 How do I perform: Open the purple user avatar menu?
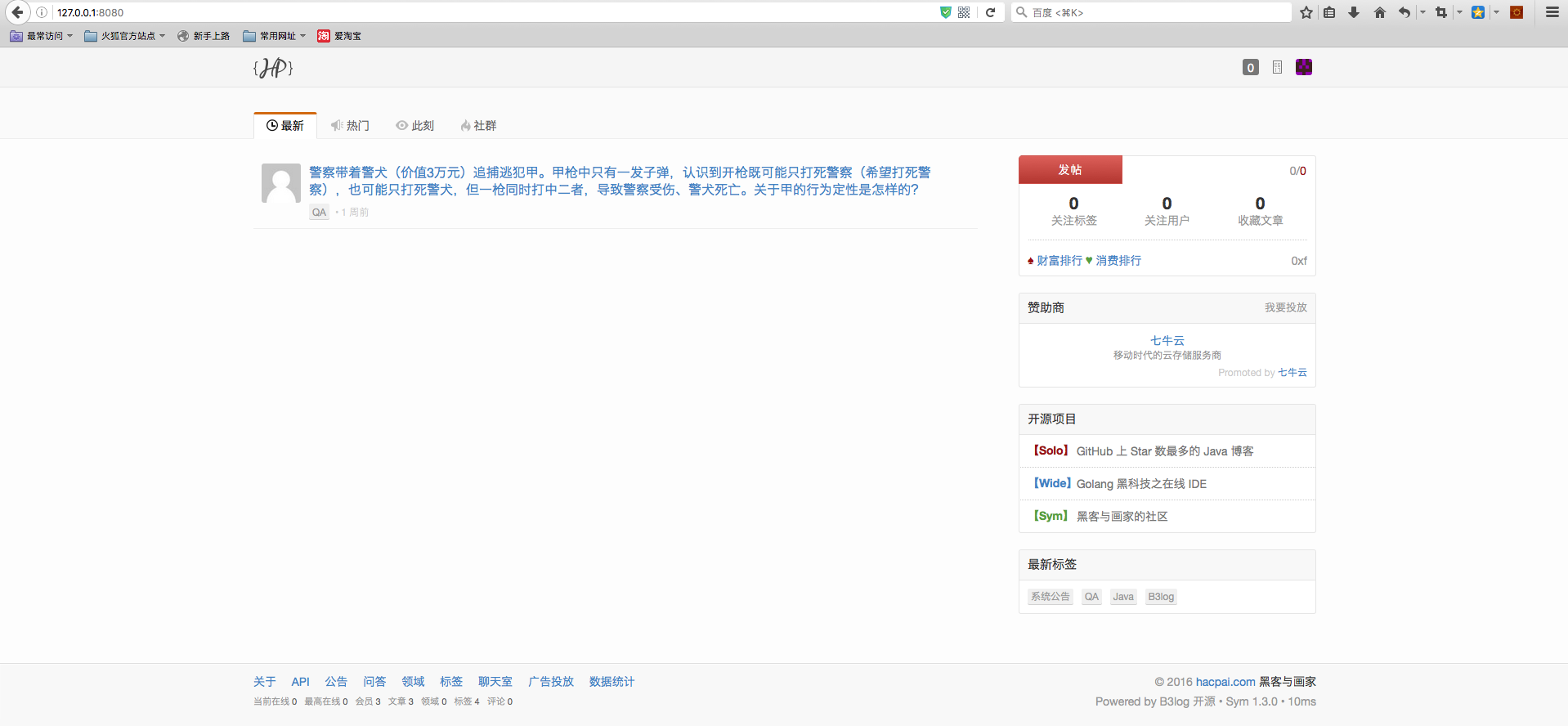pyautogui.click(x=1304, y=67)
